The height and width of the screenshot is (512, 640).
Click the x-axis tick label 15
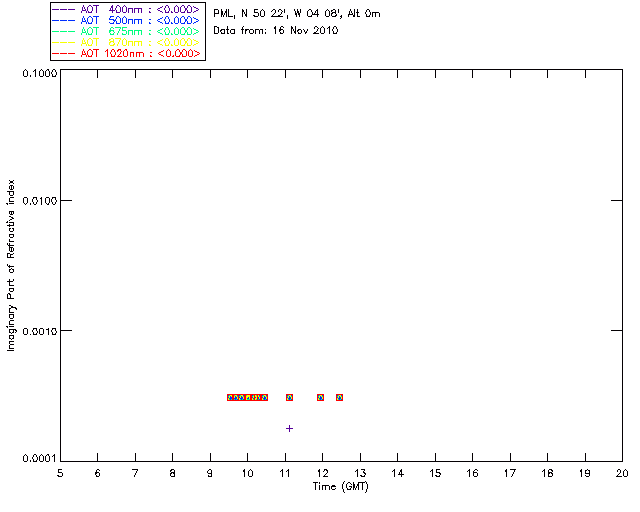pos(435,473)
